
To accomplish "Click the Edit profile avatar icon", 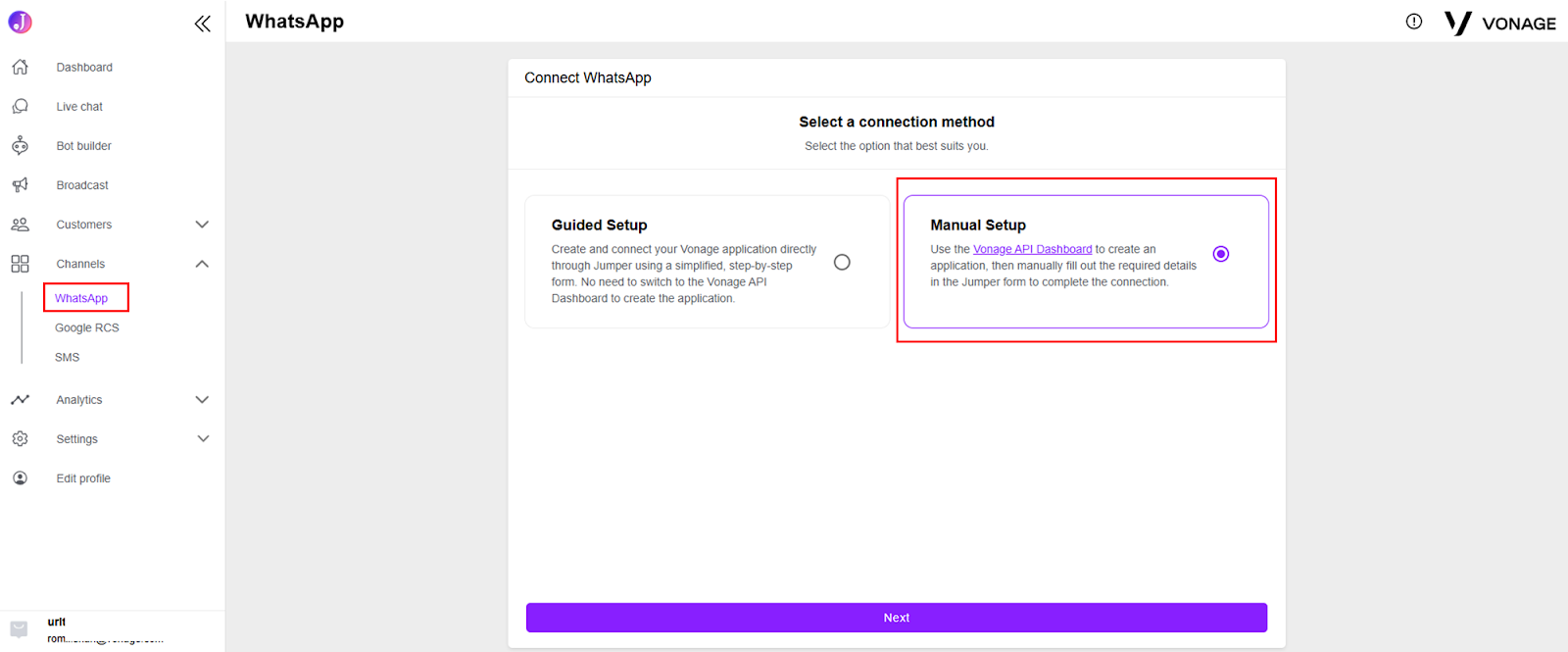I will pyautogui.click(x=20, y=478).
